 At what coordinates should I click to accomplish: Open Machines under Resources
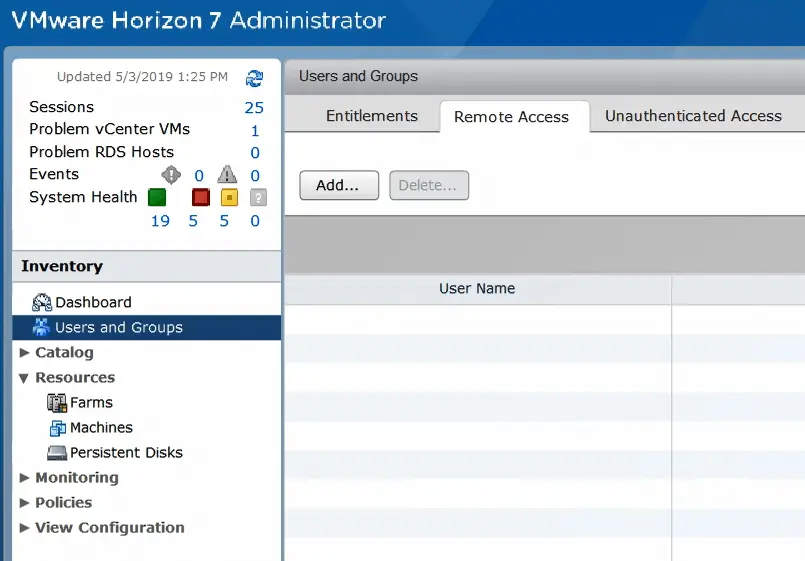[101, 428]
